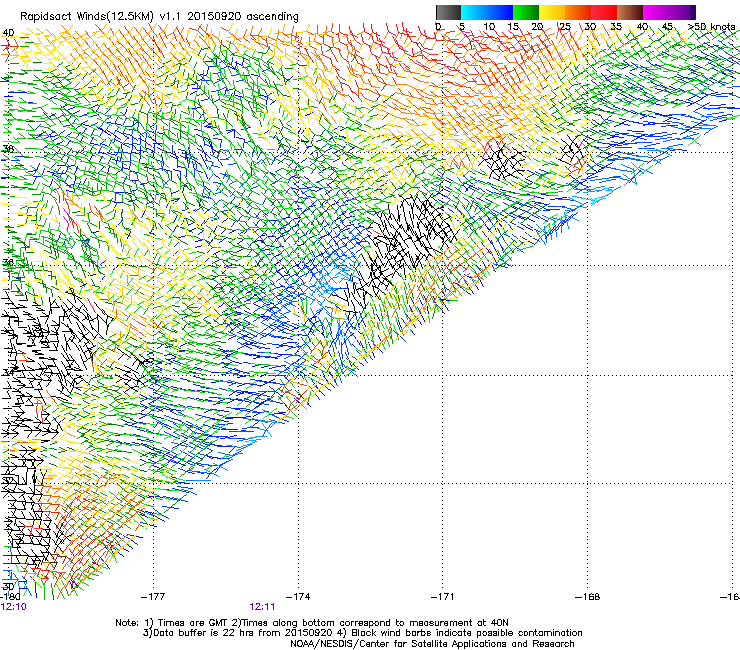Click the latitude label '40'
Screen dimensions: 740x650
point(8,33)
